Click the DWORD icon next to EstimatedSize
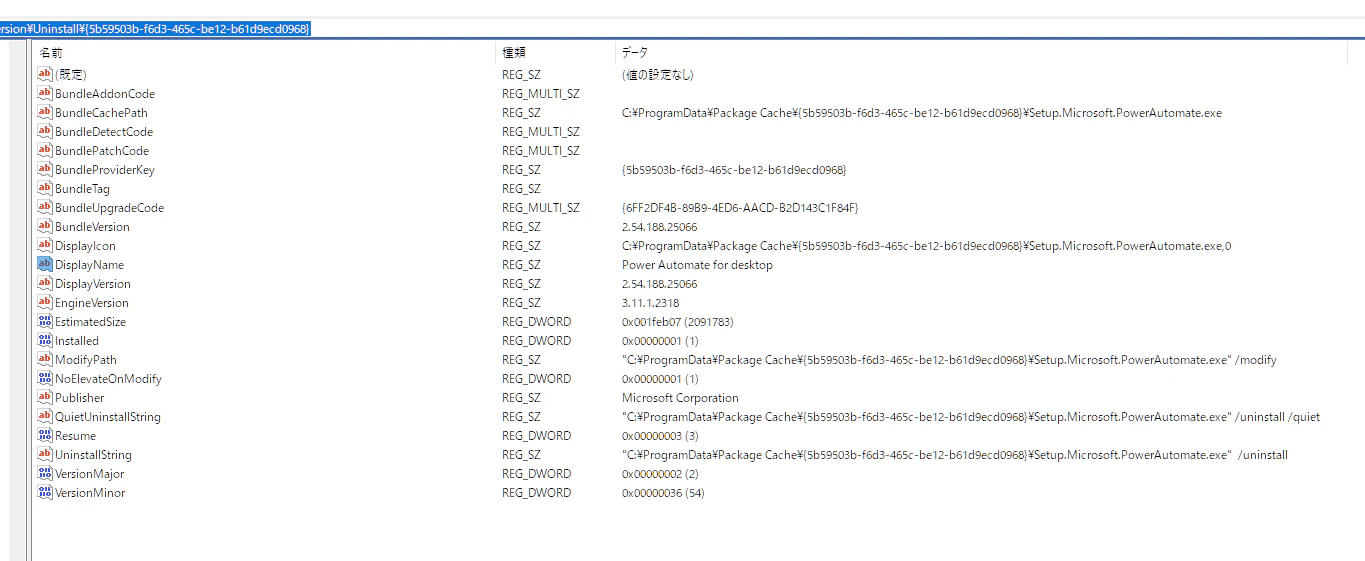This screenshot has height=561, width=1365. (44, 321)
